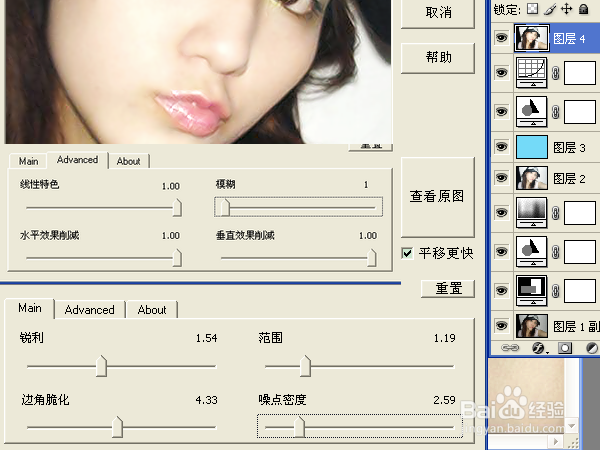This screenshot has width=600, height=450.
Task: Hide 图层 1 副本 layer eye
Action: [502, 326]
